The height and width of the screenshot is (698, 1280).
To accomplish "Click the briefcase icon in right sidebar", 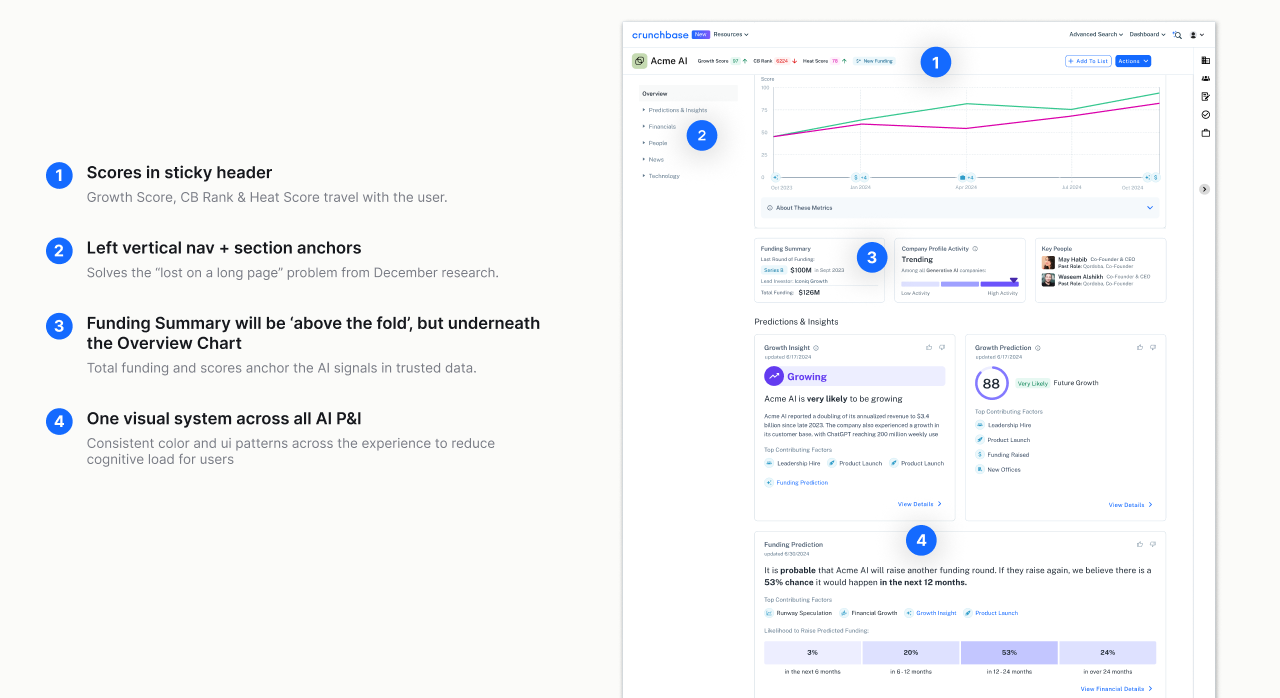I will pos(1205,133).
